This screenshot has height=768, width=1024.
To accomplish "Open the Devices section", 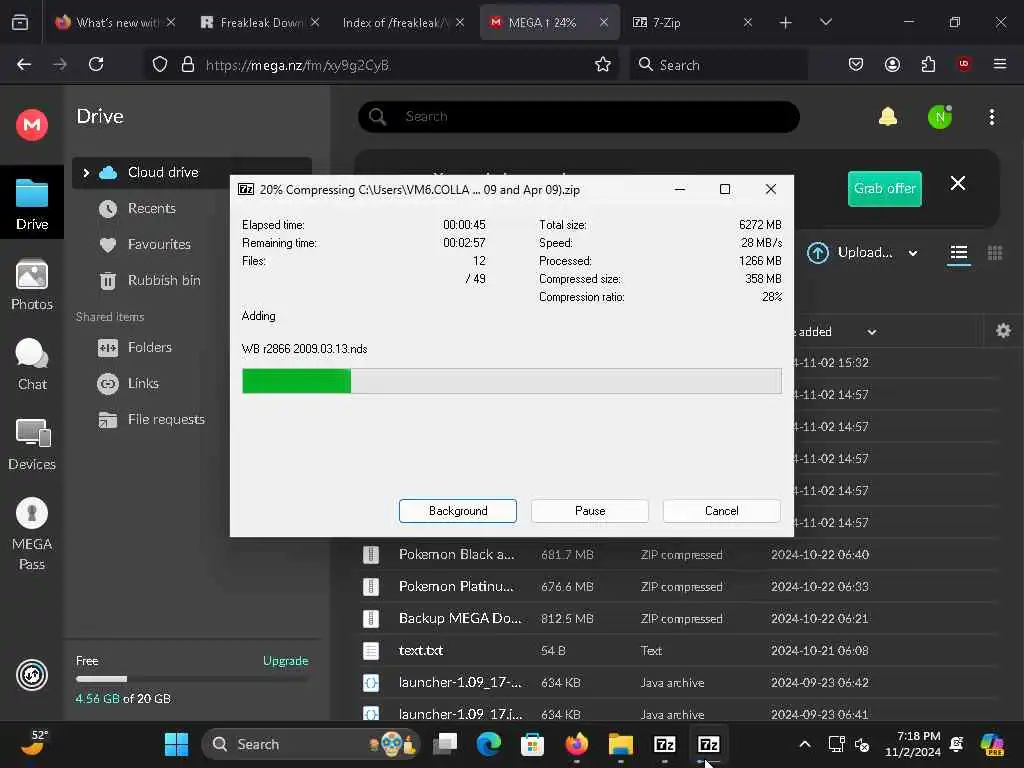I will point(32,445).
